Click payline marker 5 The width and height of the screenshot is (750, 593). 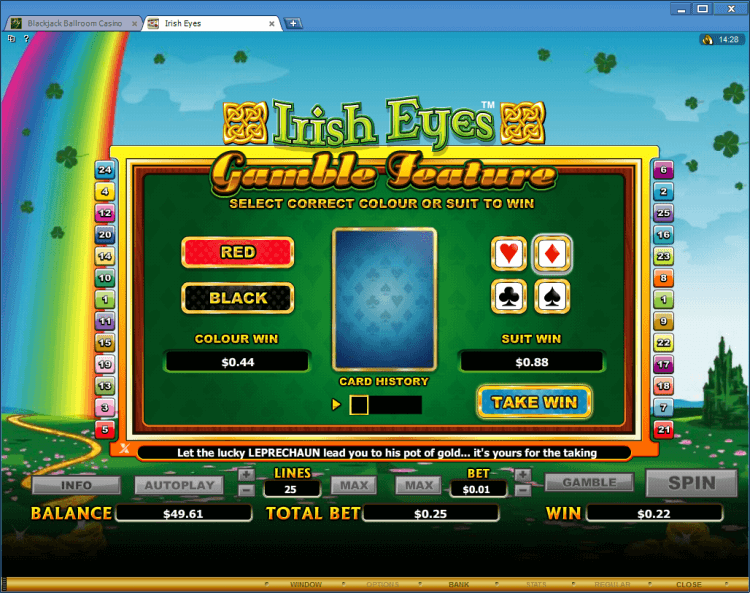pyautogui.click(x=105, y=429)
